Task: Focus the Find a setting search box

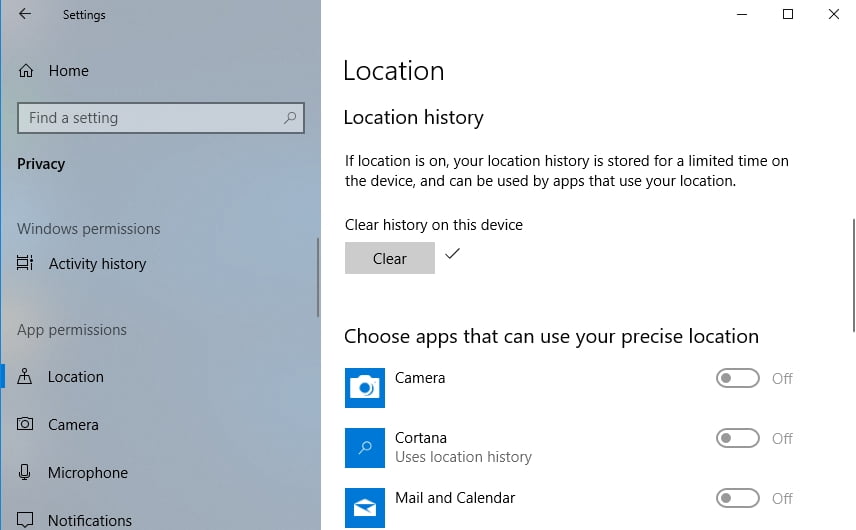Action: 160,118
